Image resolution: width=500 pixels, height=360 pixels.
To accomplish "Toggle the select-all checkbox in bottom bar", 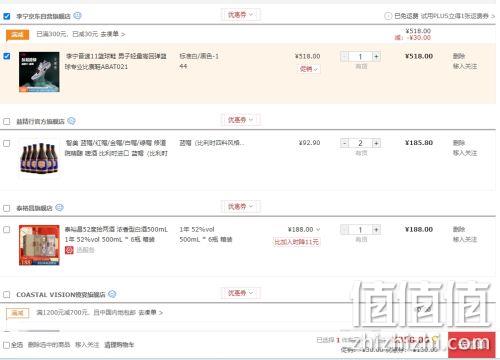I will tap(6, 345).
